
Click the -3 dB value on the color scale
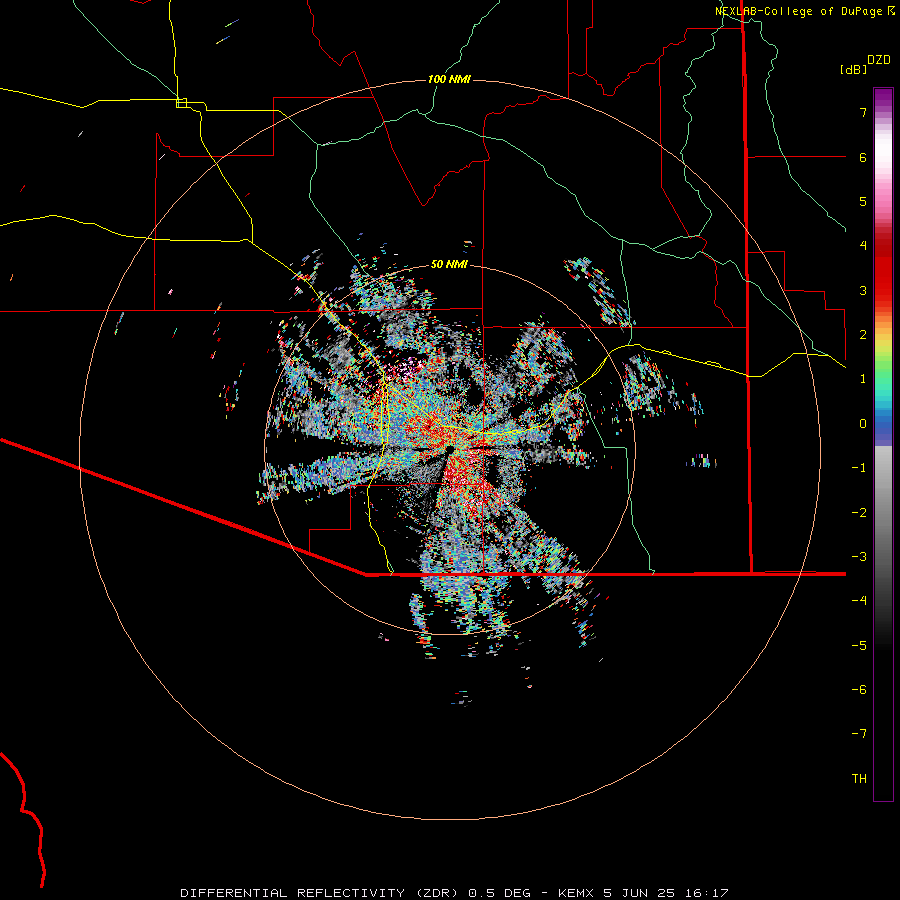(859, 557)
